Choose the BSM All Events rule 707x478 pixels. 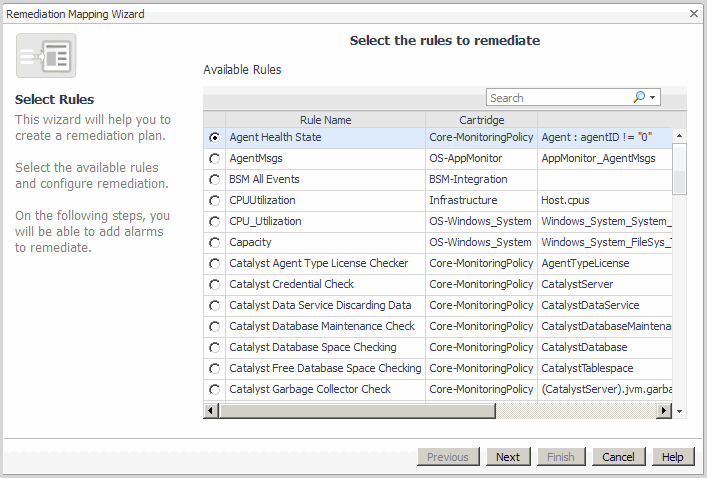point(214,179)
